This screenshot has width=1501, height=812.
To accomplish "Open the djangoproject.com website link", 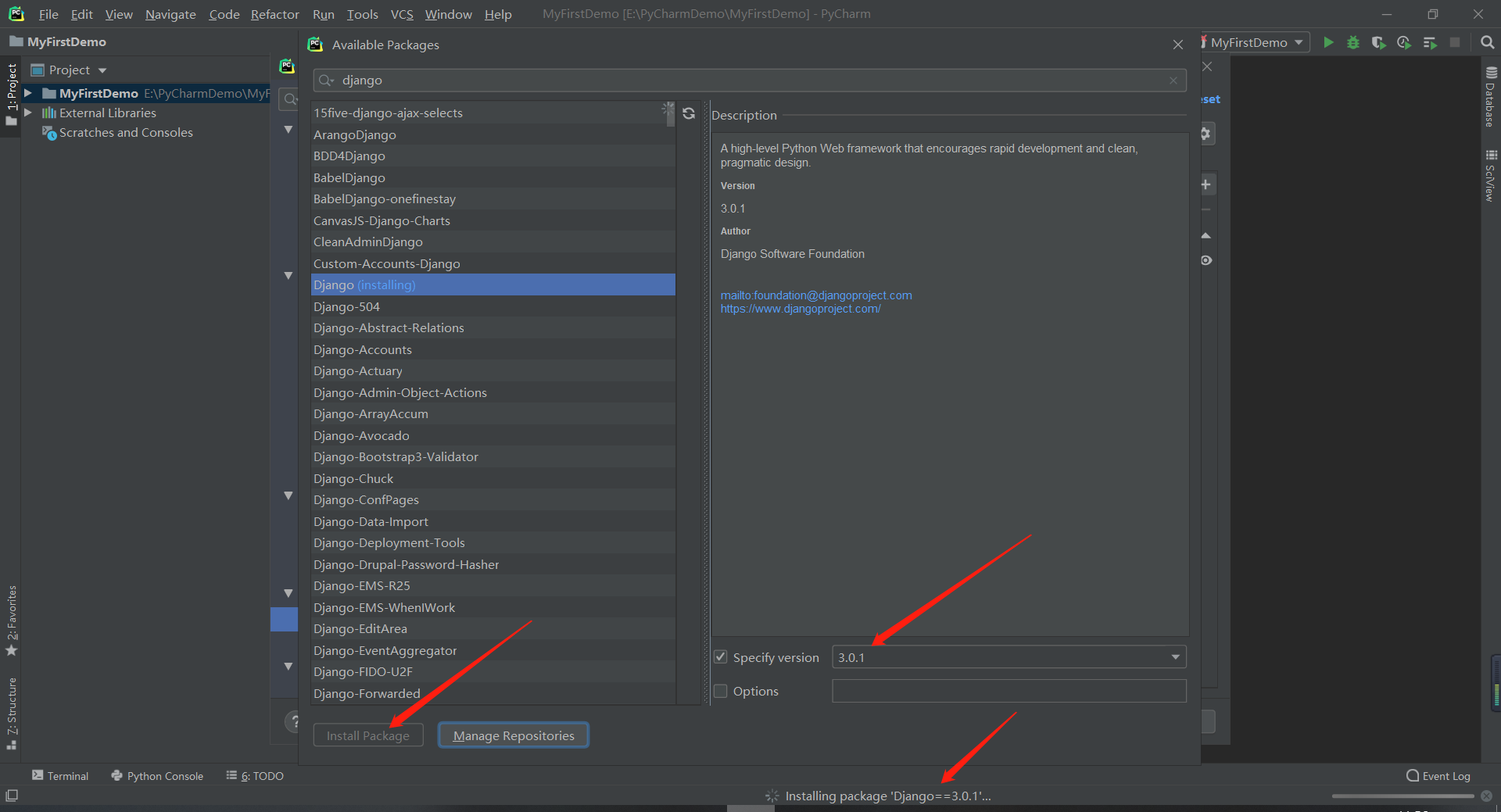I will click(x=801, y=309).
